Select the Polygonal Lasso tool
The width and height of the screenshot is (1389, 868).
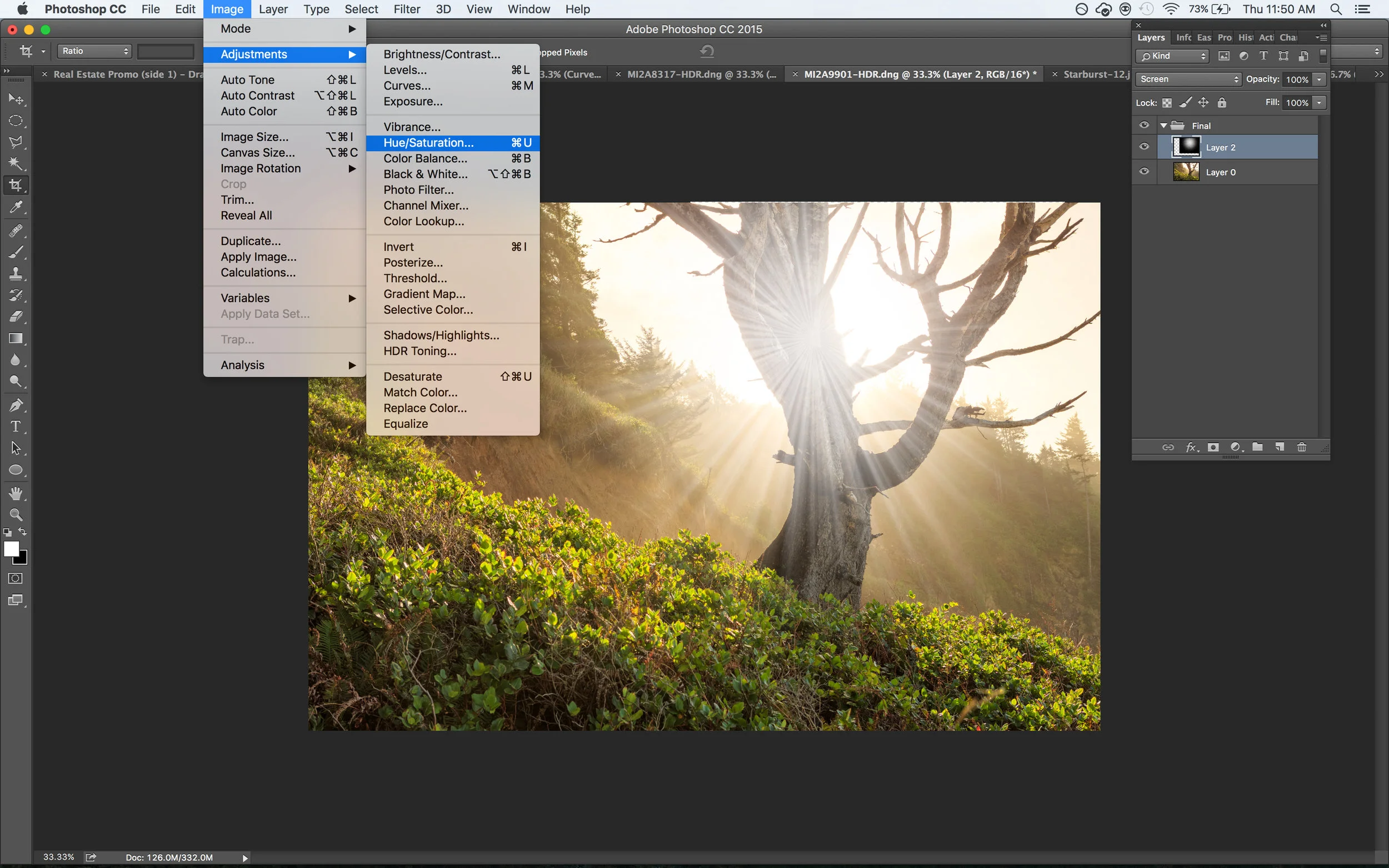(x=16, y=142)
